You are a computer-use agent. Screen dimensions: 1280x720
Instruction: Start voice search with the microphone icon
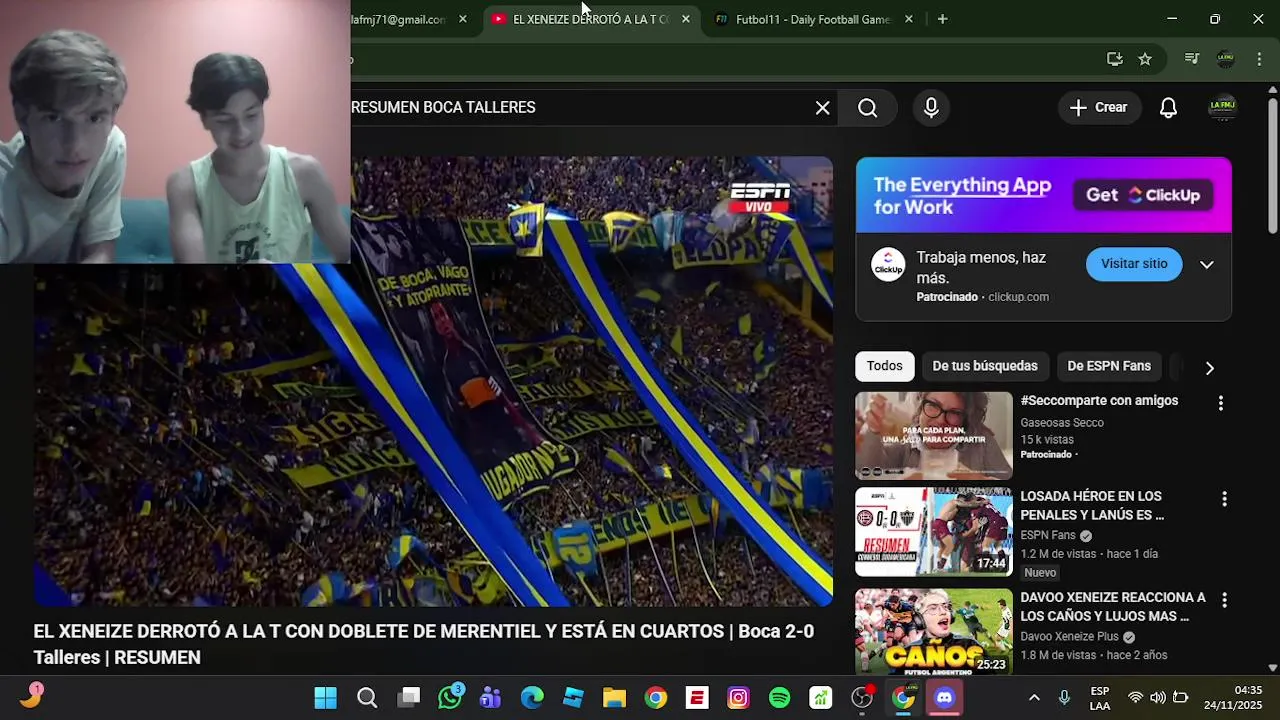(x=931, y=108)
